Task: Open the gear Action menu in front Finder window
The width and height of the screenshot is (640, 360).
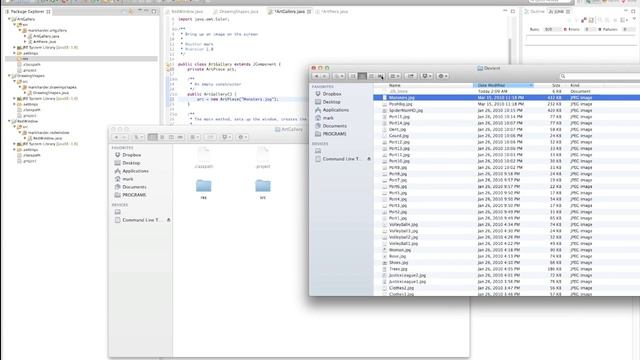Action: tap(442, 76)
